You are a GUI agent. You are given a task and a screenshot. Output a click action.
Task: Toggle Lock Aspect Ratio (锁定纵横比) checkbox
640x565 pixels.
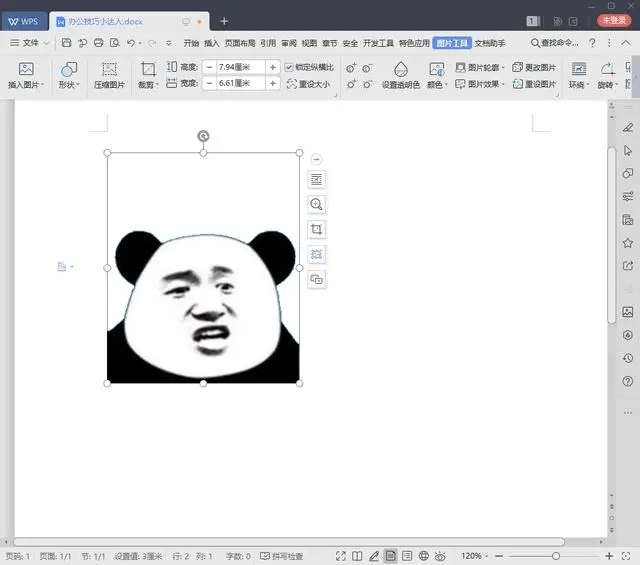coord(289,67)
